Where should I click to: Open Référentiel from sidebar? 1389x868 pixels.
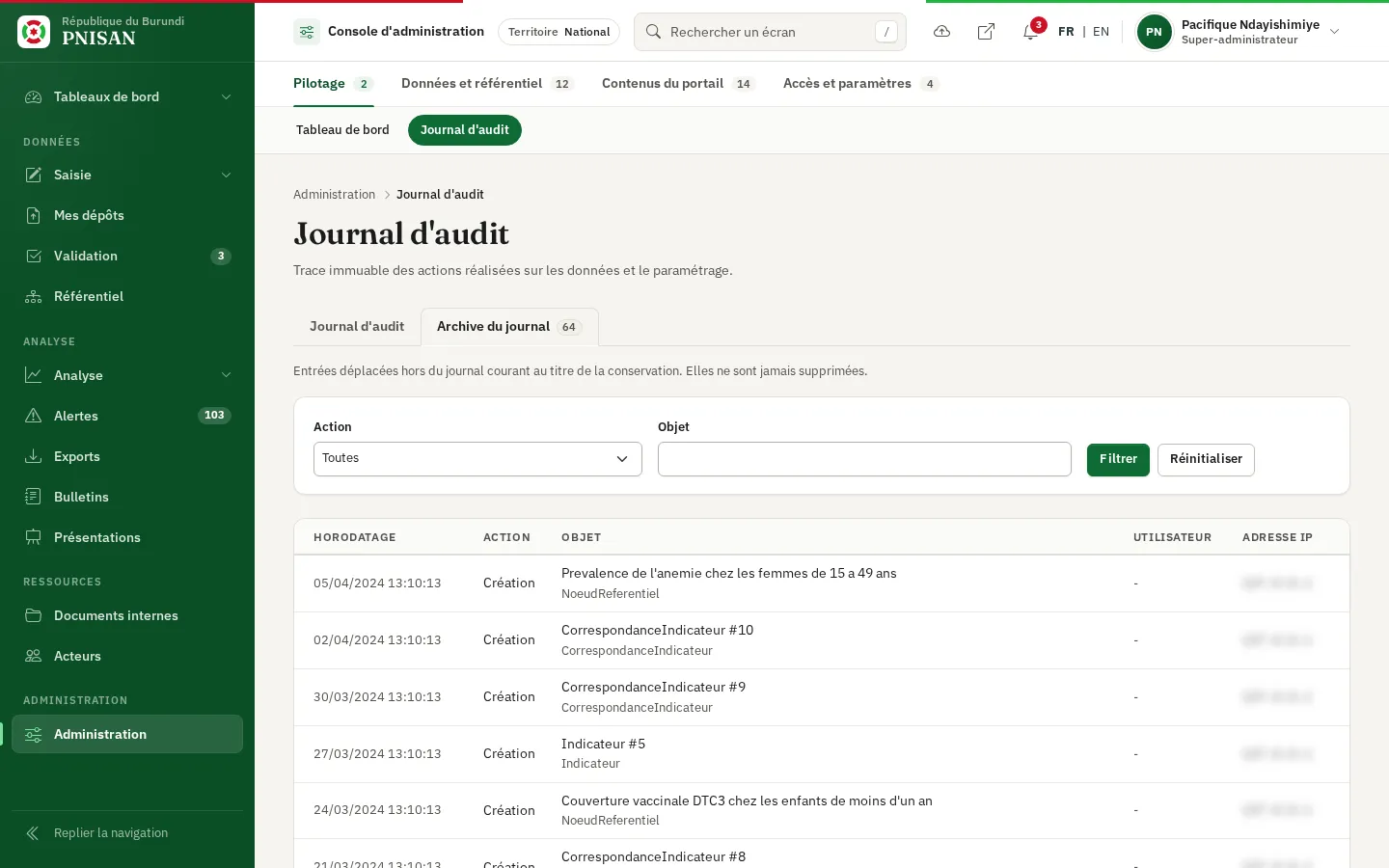tap(127, 296)
